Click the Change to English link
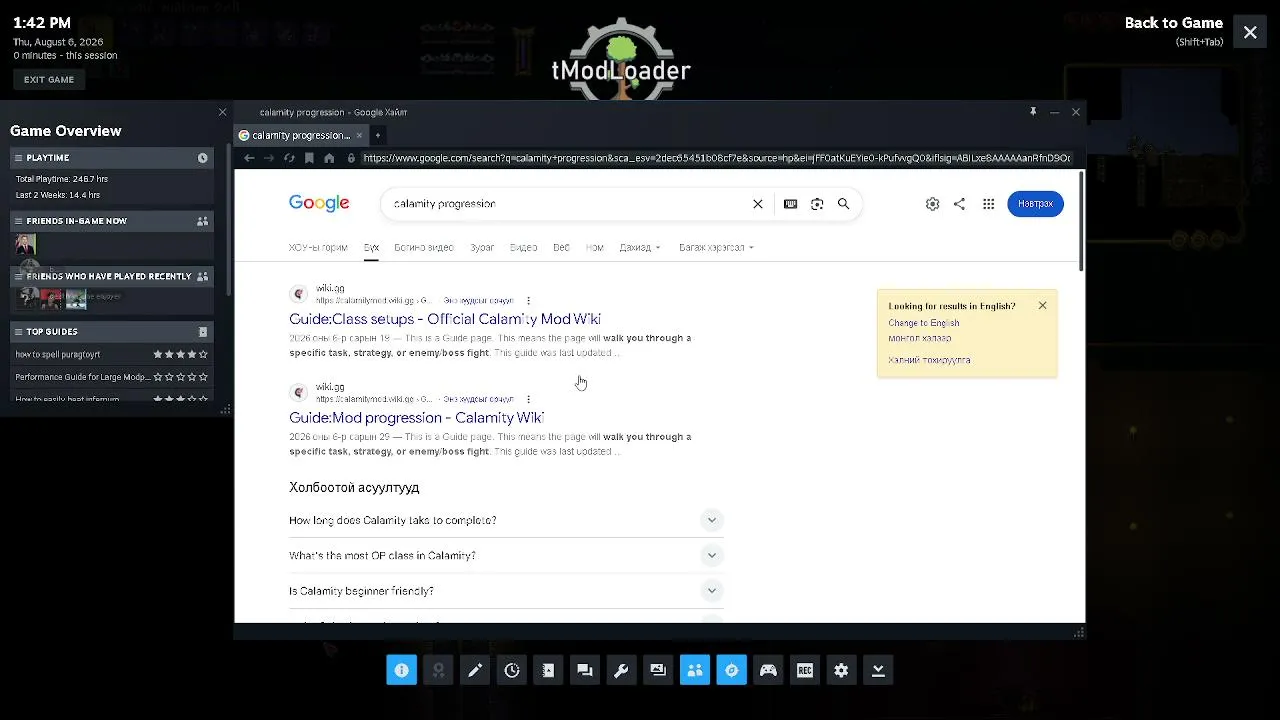Image resolution: width=1280 pixels, height=720 pixels. point(923,323)
